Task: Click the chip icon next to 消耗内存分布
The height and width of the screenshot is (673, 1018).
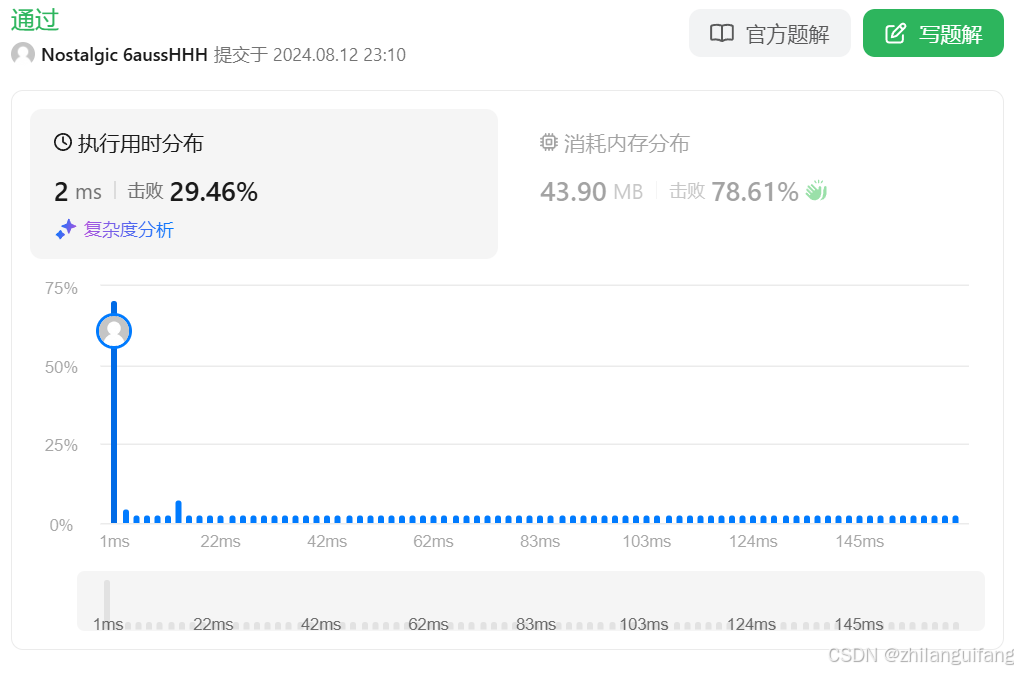Action: [549, 142]
